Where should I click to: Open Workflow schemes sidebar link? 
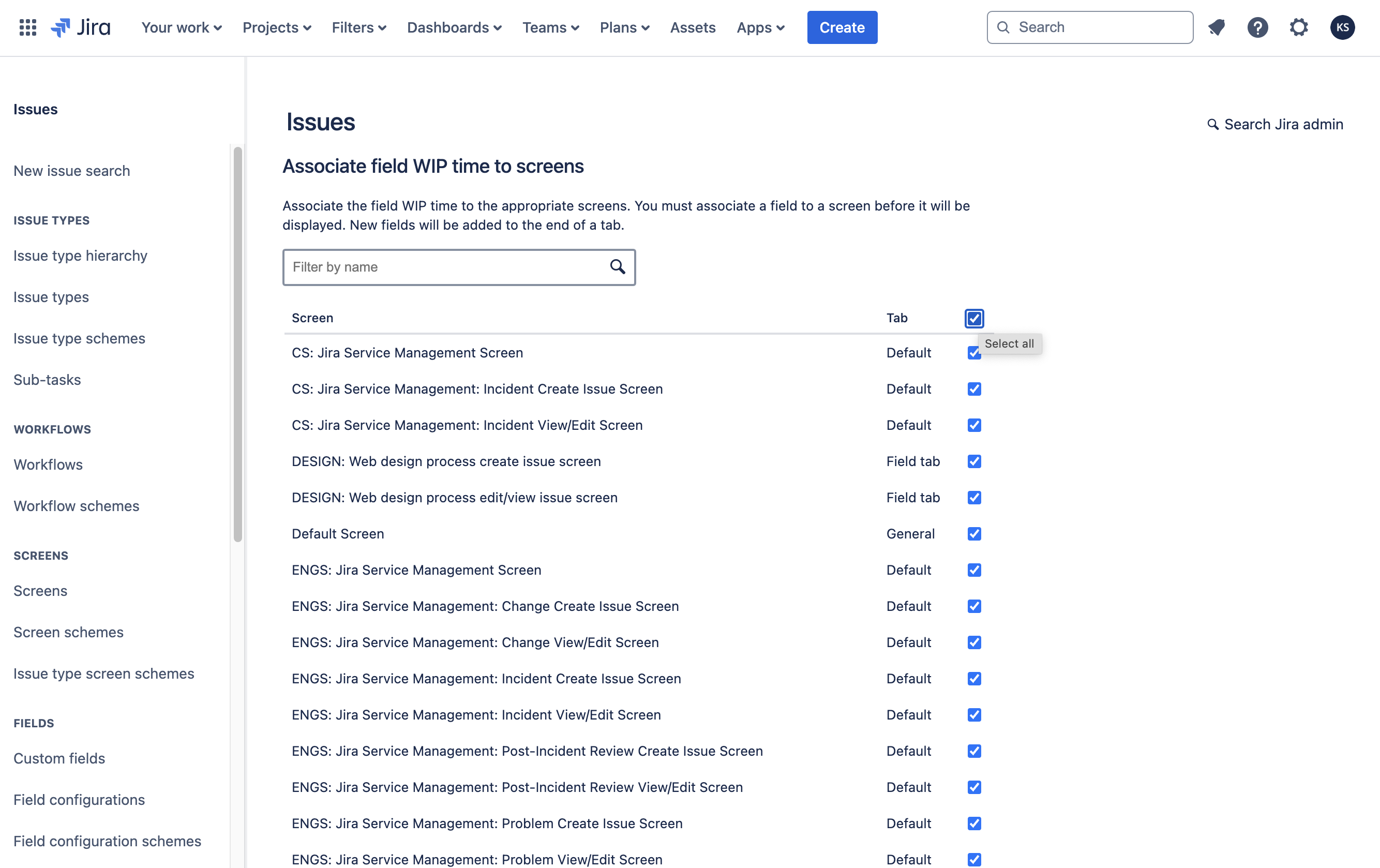(76, 506)
